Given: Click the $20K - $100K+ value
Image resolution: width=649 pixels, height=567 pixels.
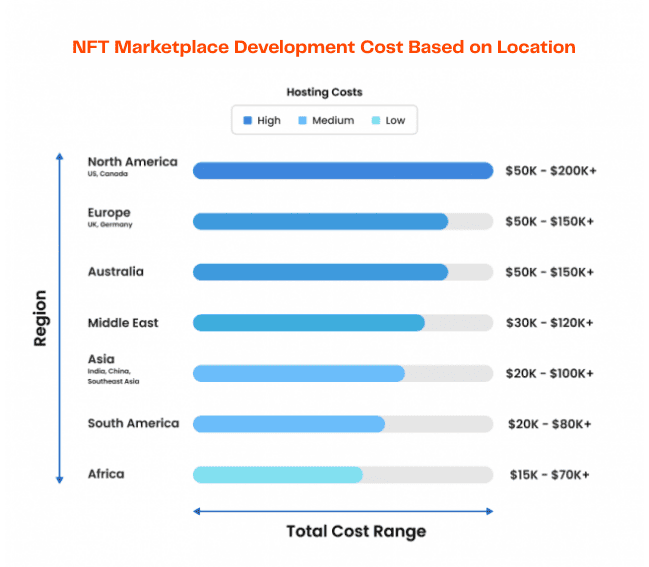Looking at the screenshot, I should point(550,374).
